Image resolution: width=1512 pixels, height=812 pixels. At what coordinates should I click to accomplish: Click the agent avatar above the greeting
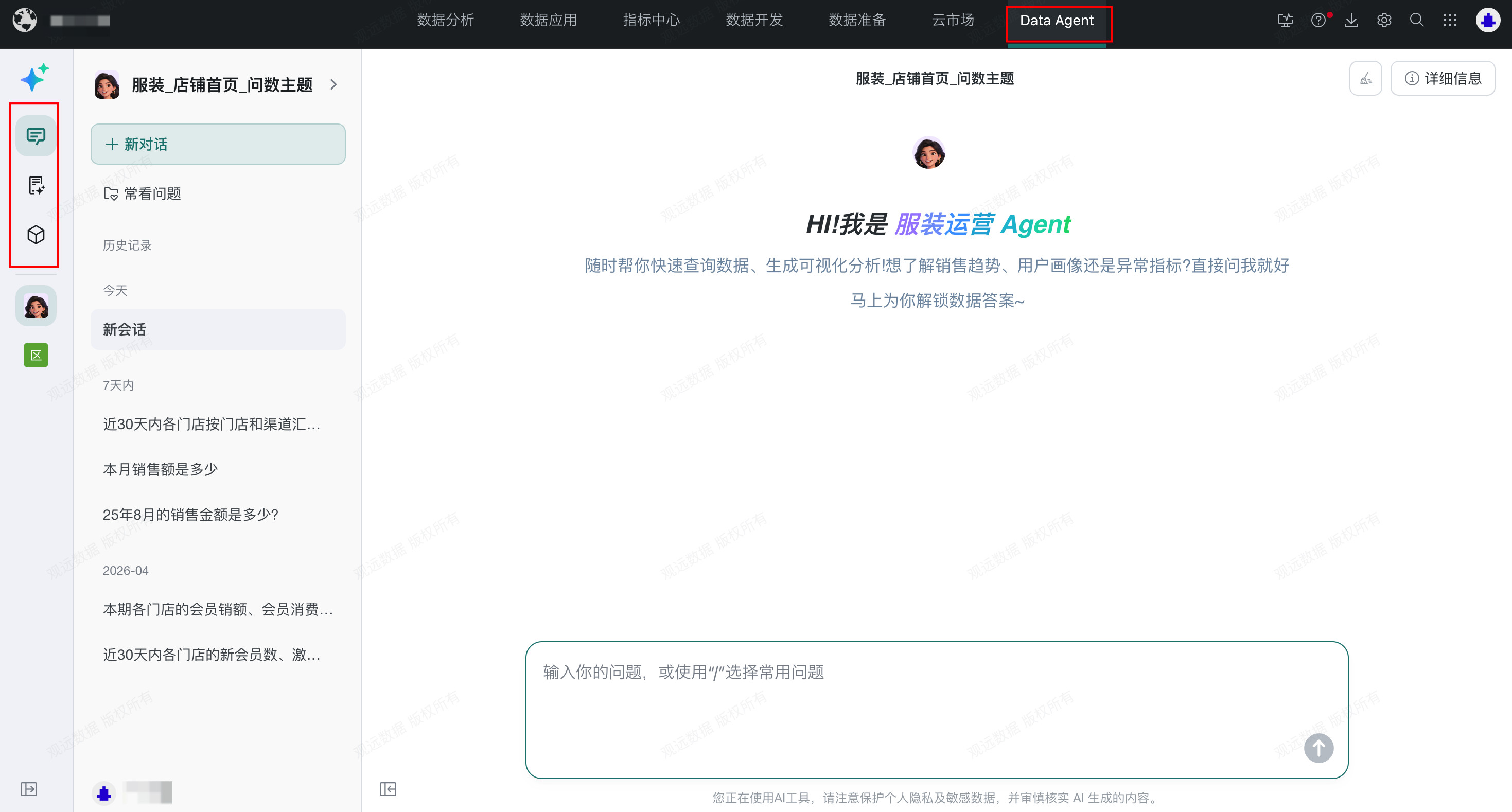pyautogui.click(x=929, y=152)
